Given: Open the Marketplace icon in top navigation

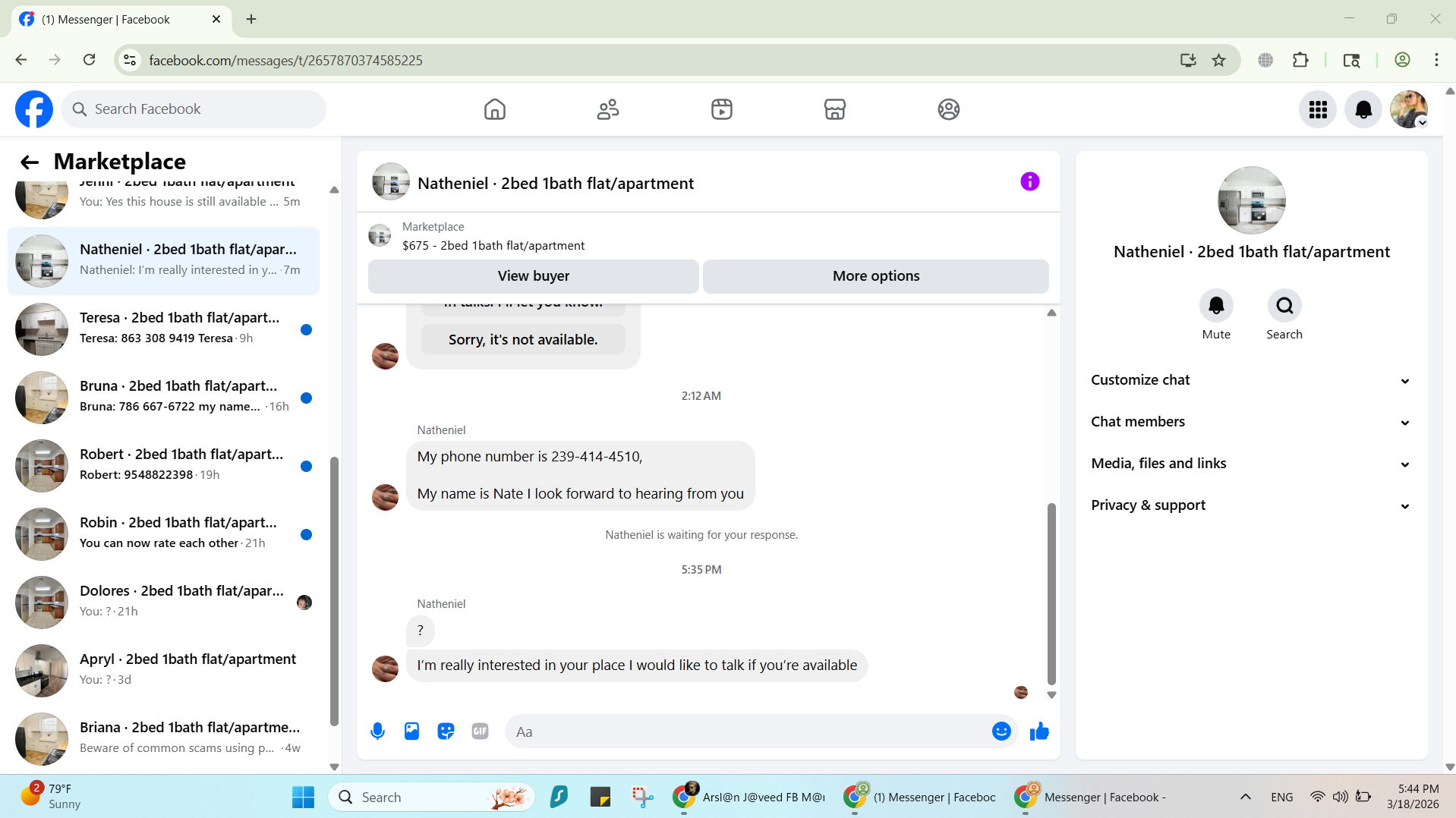Looking at the screenshot, I should click(835, 109).
